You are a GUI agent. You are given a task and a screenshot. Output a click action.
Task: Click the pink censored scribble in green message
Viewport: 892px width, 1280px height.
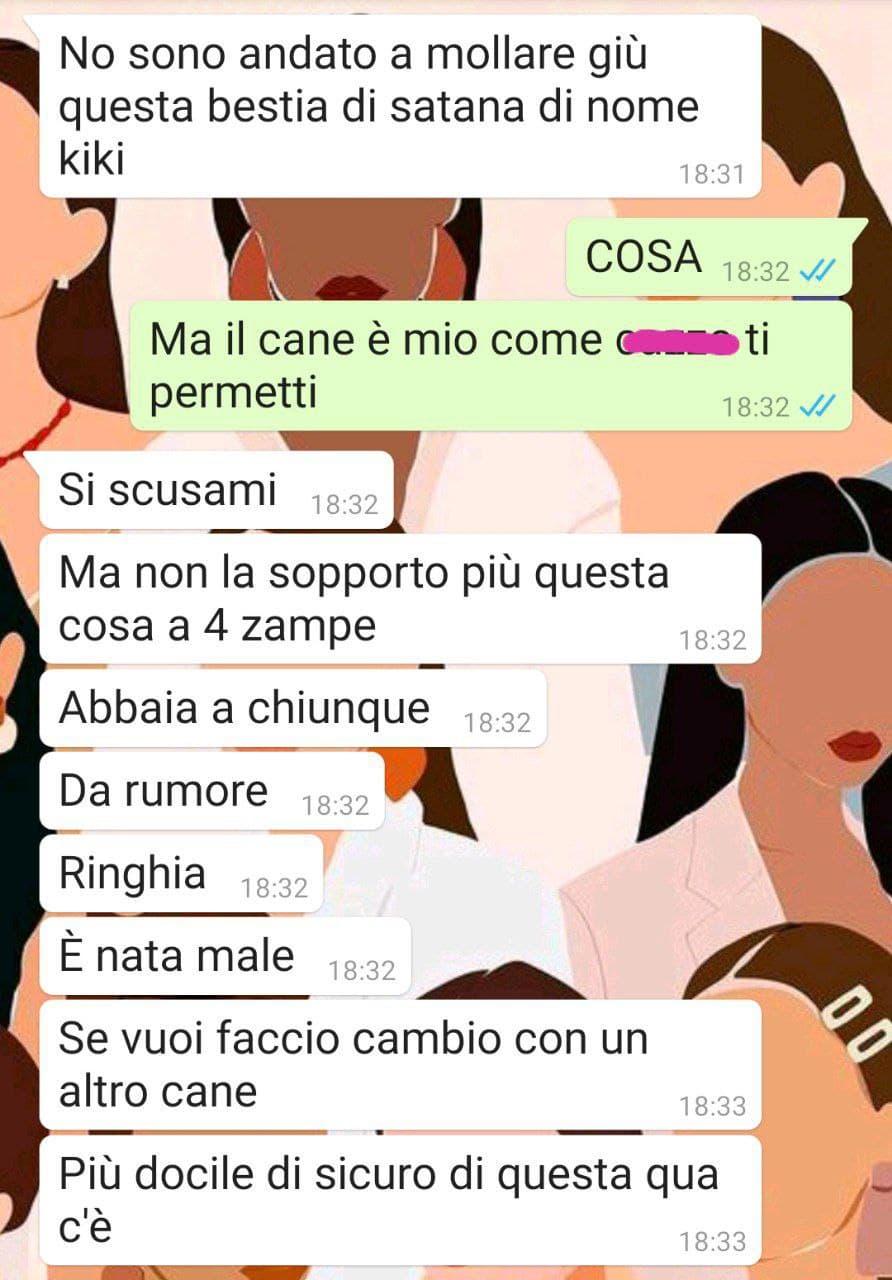tap(677, 345)
